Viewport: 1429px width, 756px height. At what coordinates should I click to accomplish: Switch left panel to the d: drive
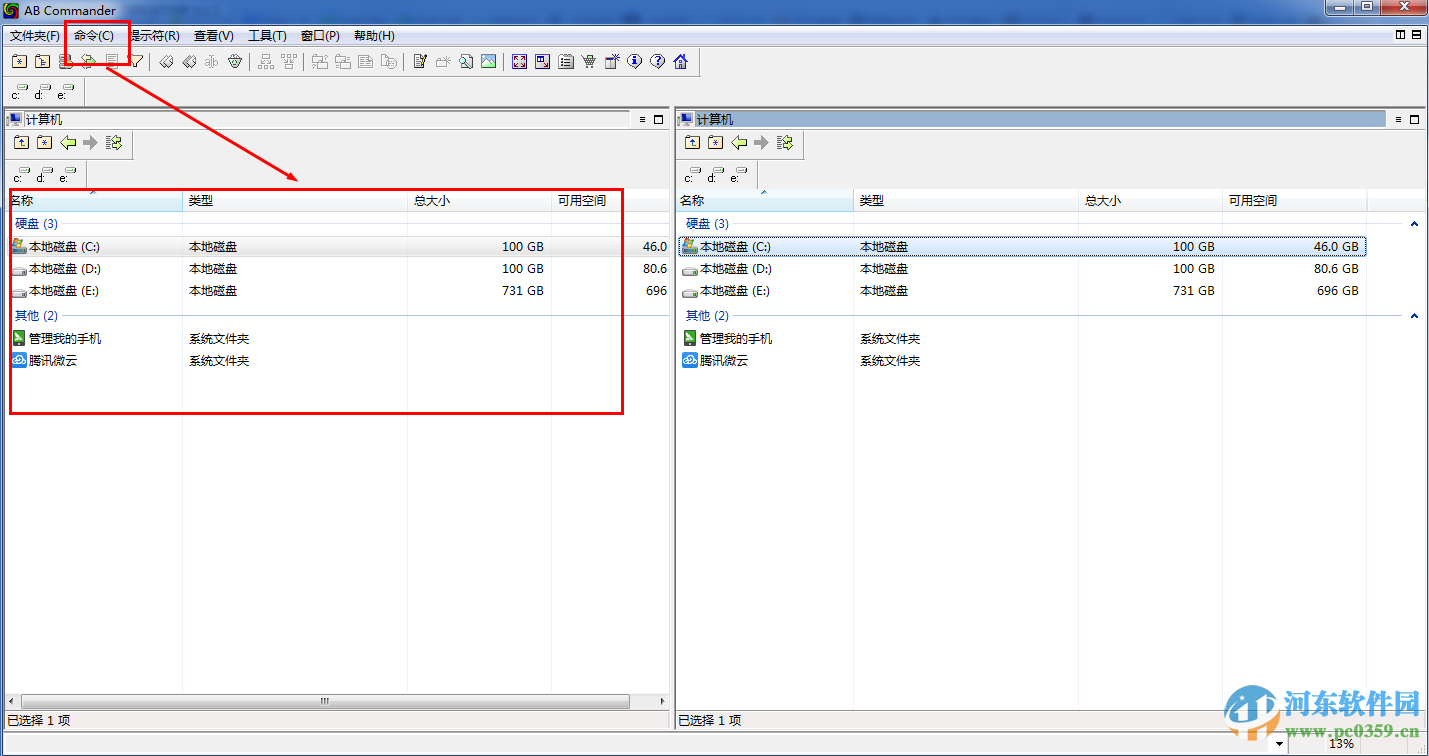coord(43,175)
